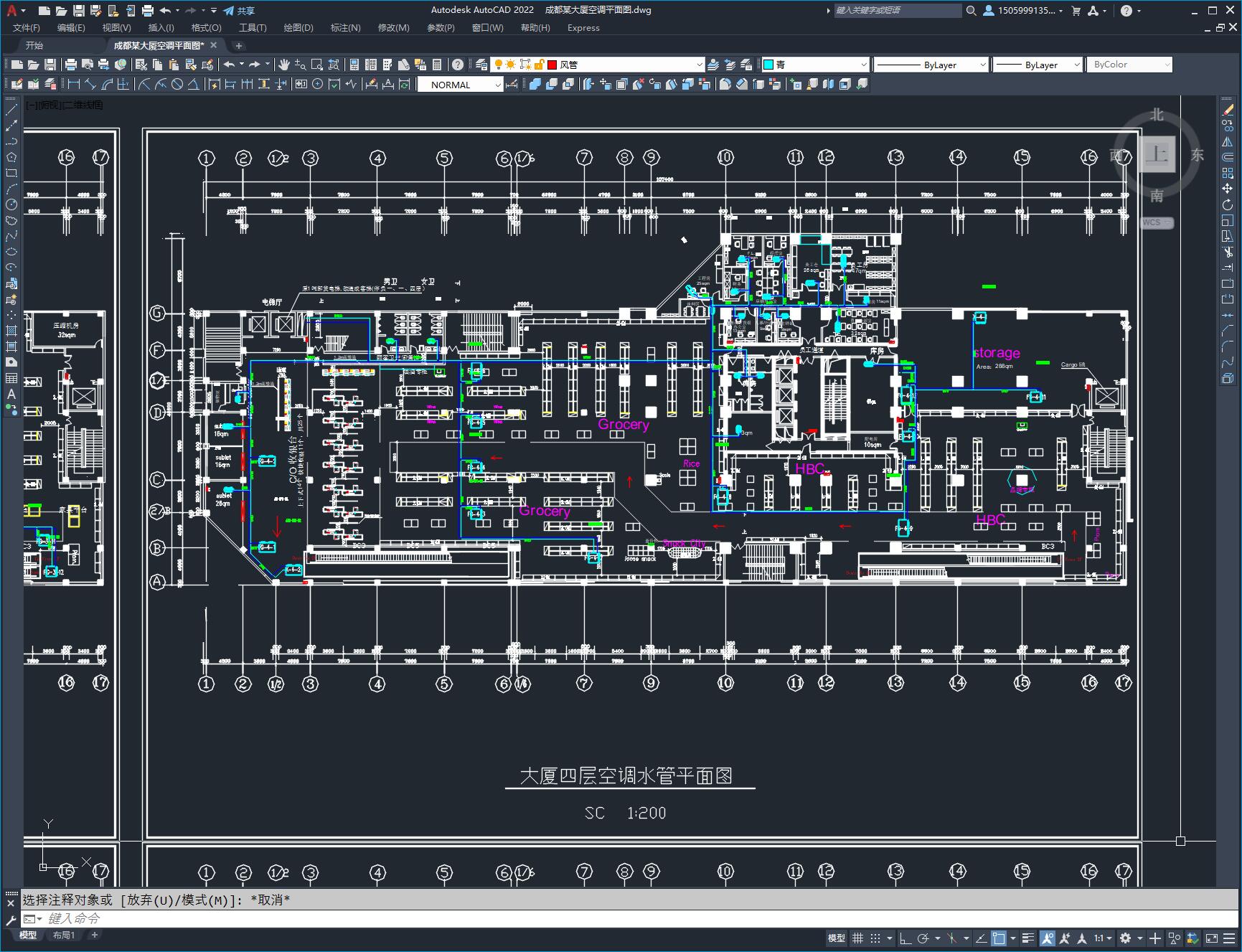
Task: Open the NORMAL dimension style dropdown
Action: coord(460,85)
